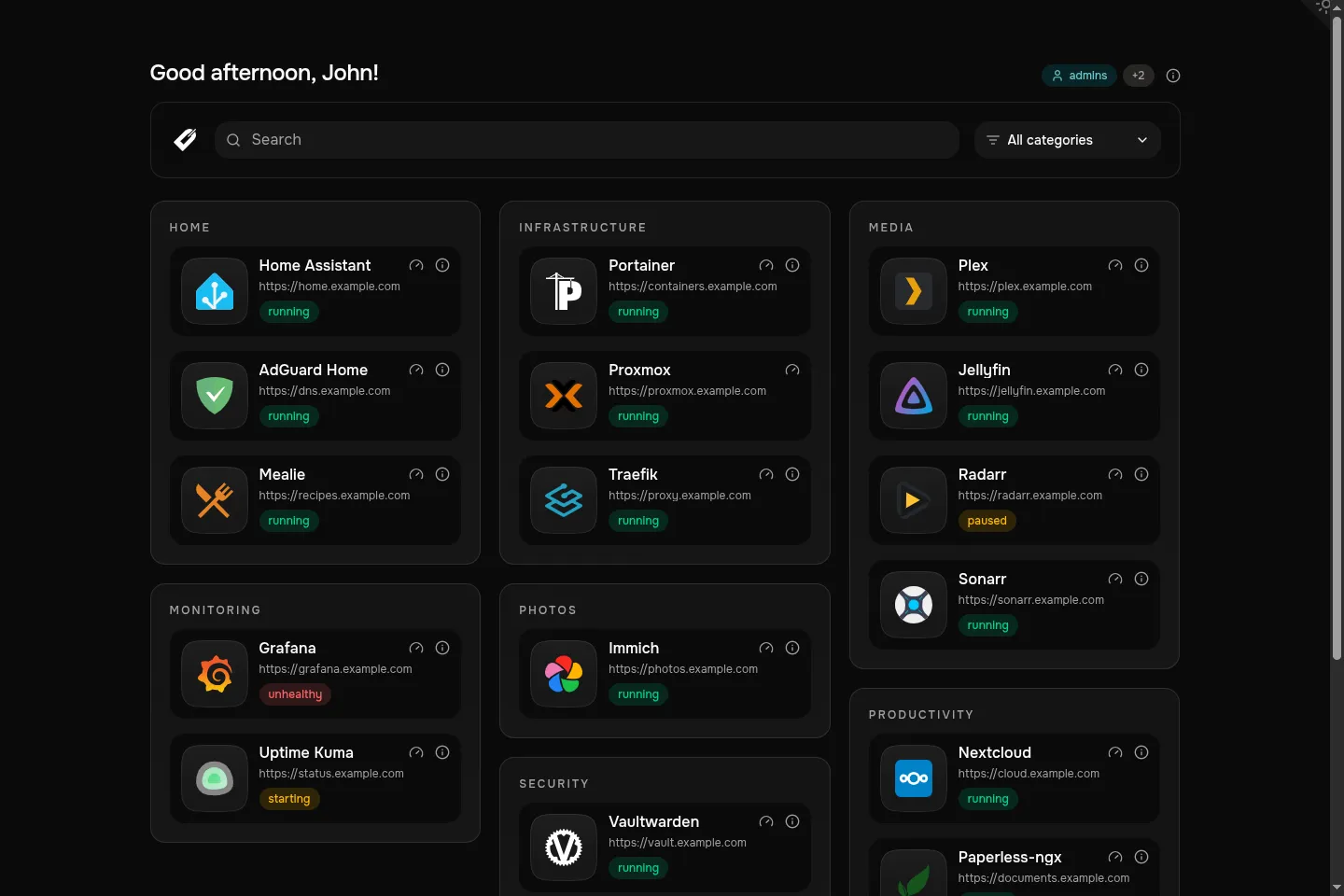Click the gauge icon on Mealie card
The height and width of the screenshot is (896, 1344).
(416, 474)
